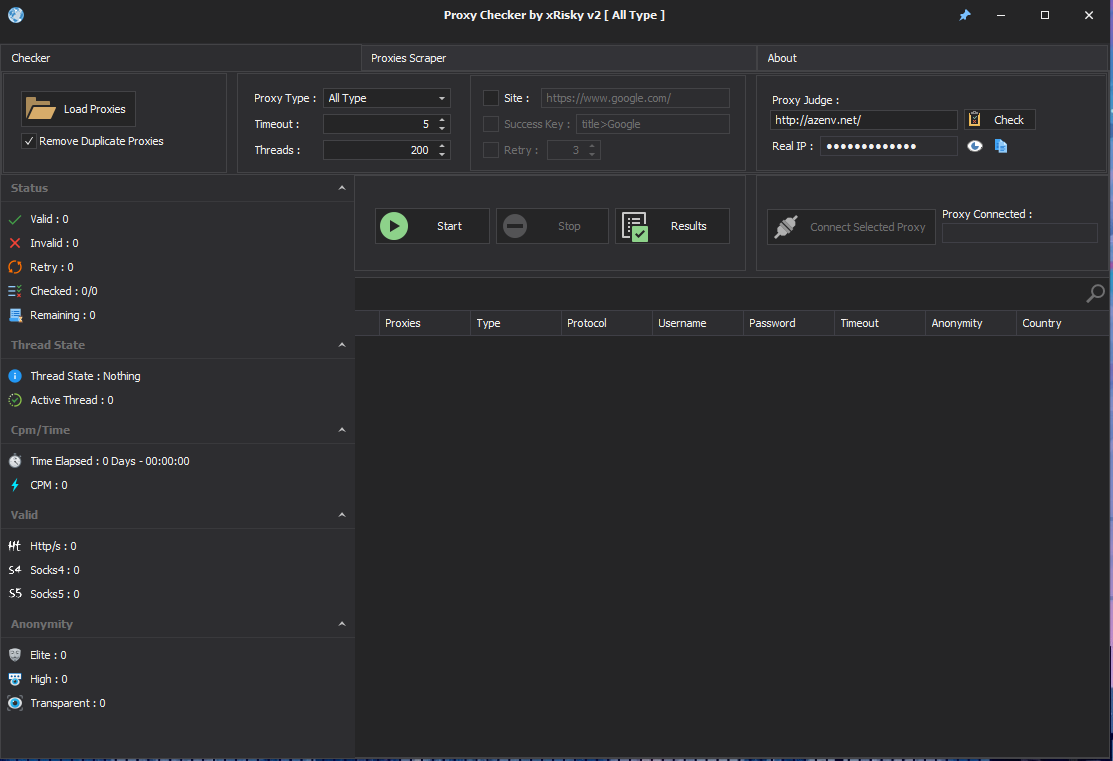
Task: Click the pin window icon in title bar
Action: [x=965, y=15]
